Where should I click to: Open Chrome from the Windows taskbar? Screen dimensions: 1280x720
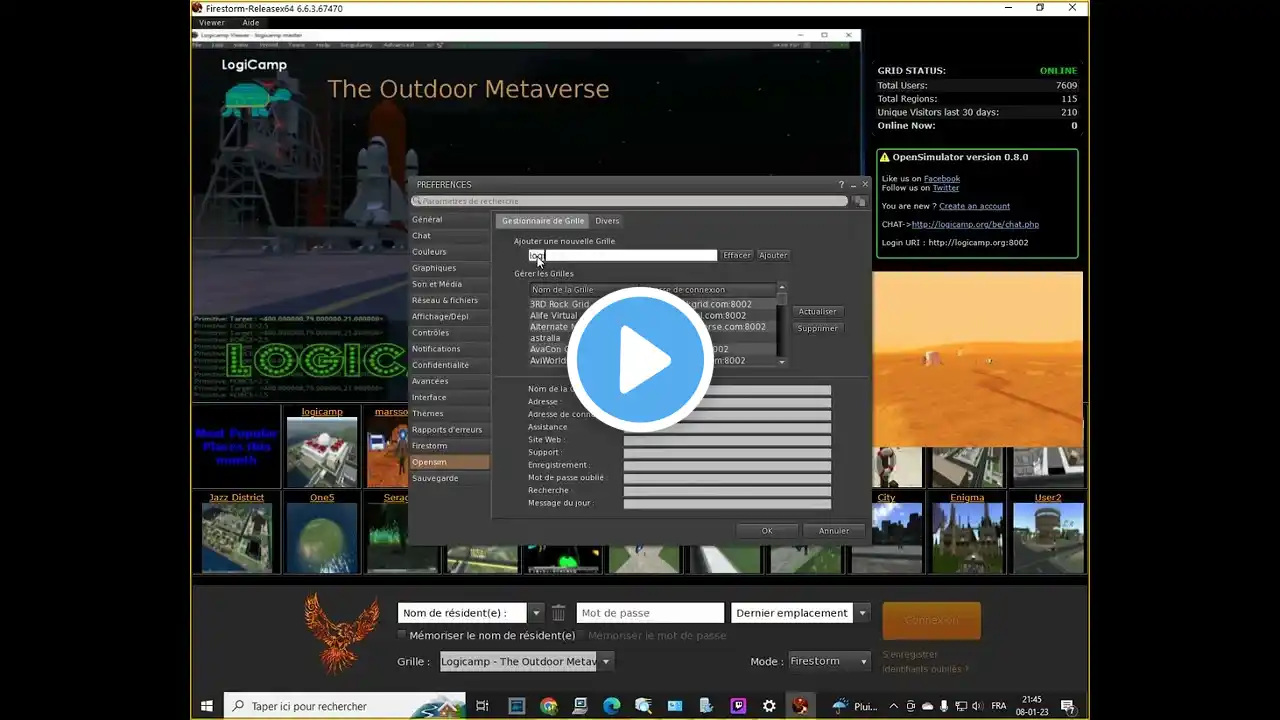549,706
